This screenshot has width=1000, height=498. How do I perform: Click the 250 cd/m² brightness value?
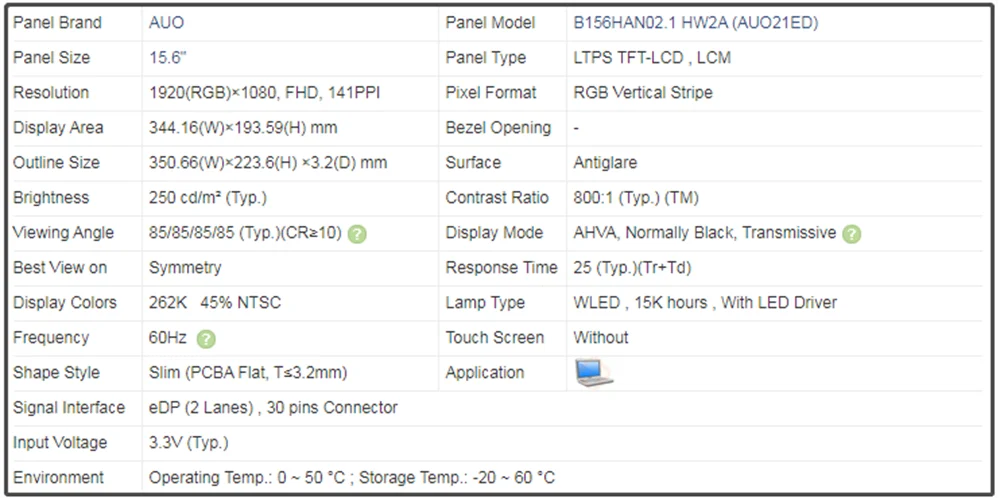[208, 198]
